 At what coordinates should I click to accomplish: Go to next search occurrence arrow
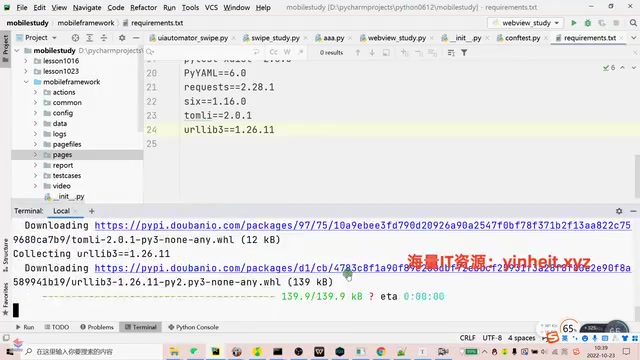(x=372, y=52)
